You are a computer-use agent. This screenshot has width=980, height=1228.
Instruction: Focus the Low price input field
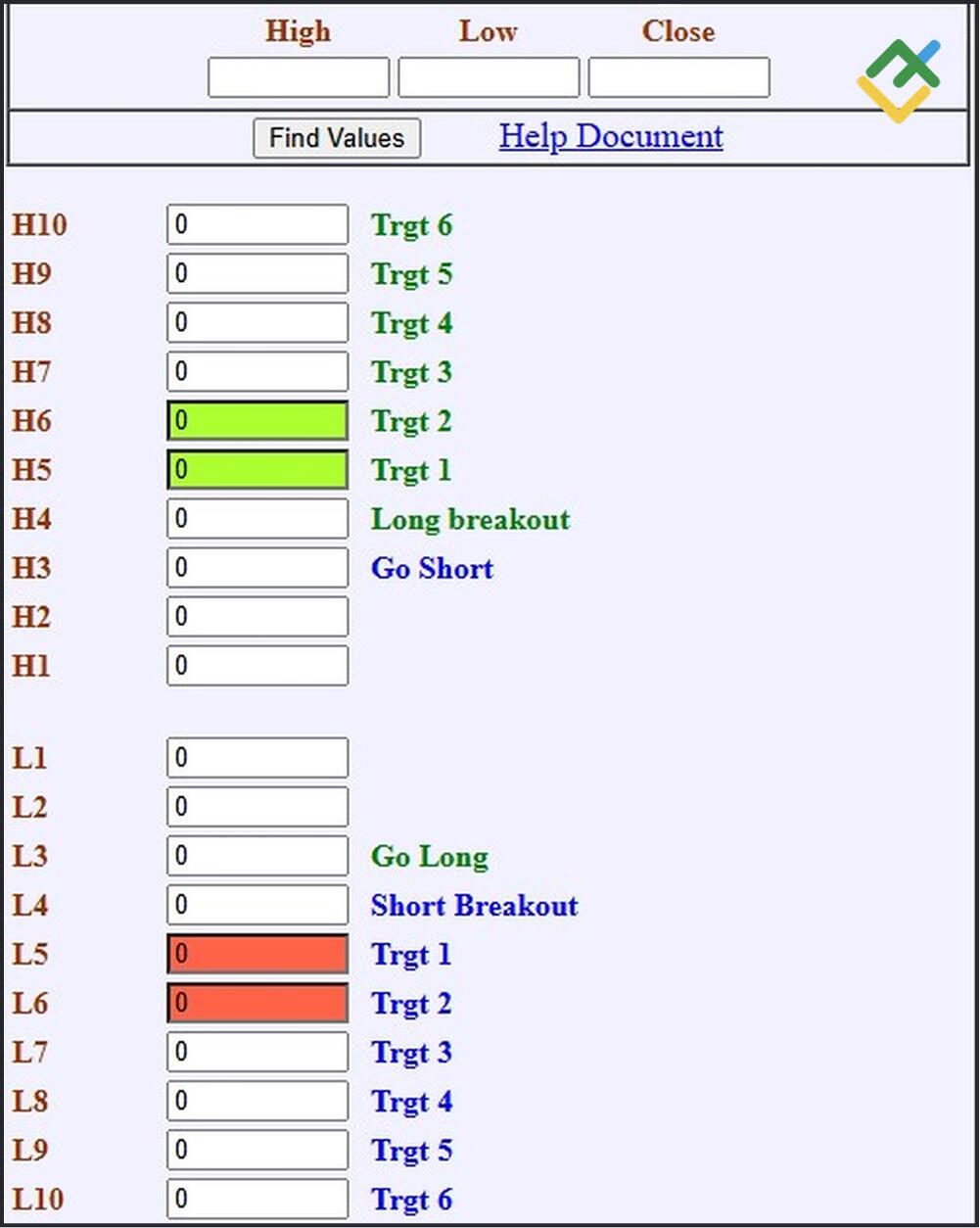tap(489, 77)
